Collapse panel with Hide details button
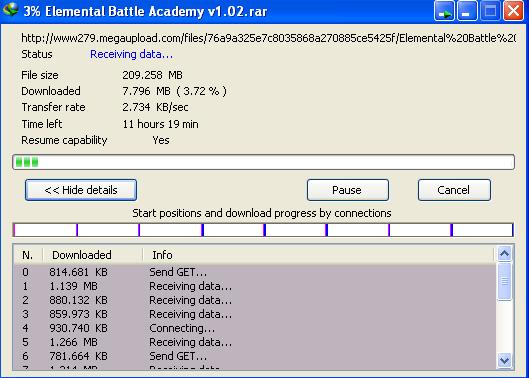 pyautogui.click(x=81, y=190)
